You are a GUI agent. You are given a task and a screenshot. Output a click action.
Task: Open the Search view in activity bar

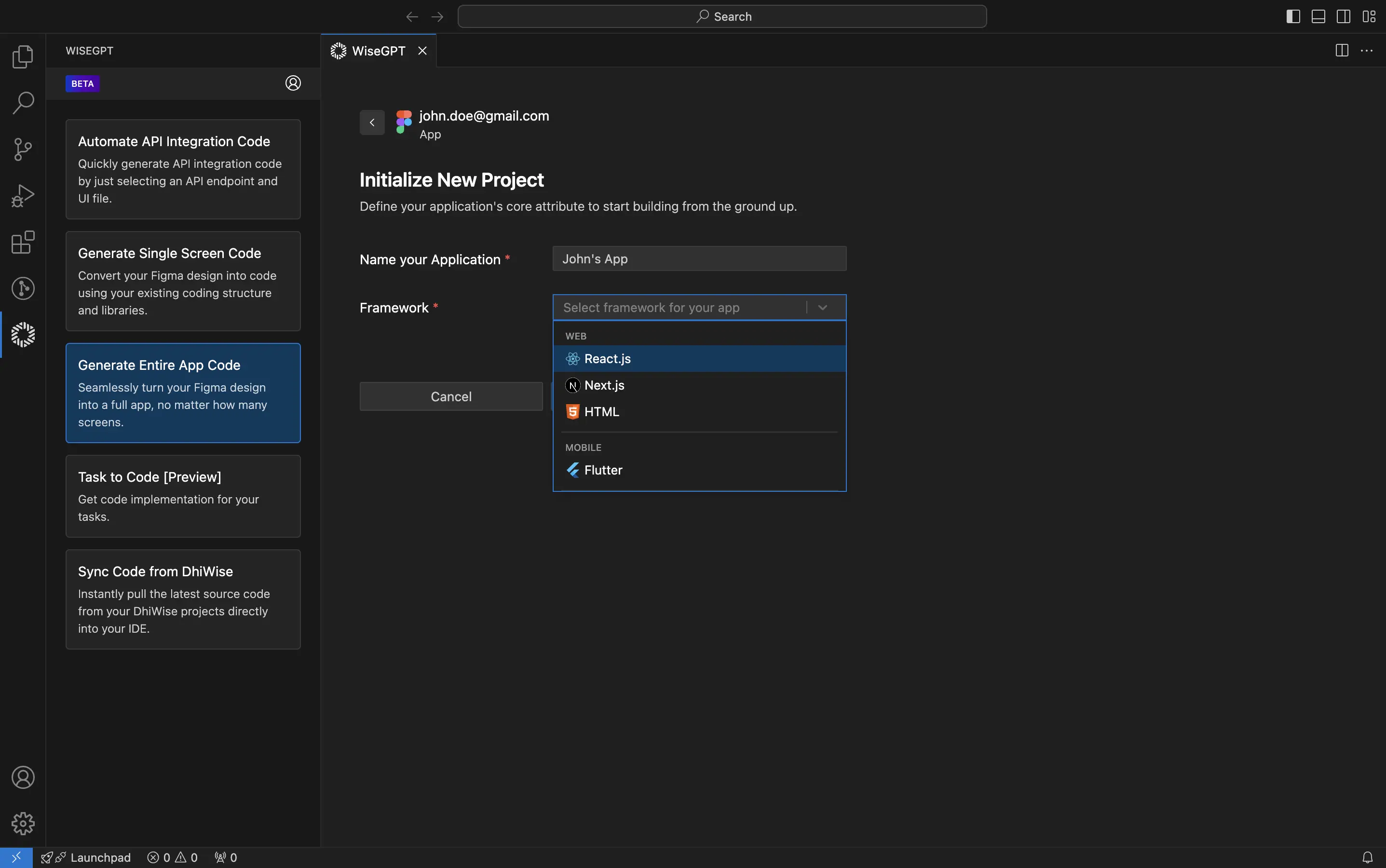click(23, 103)
